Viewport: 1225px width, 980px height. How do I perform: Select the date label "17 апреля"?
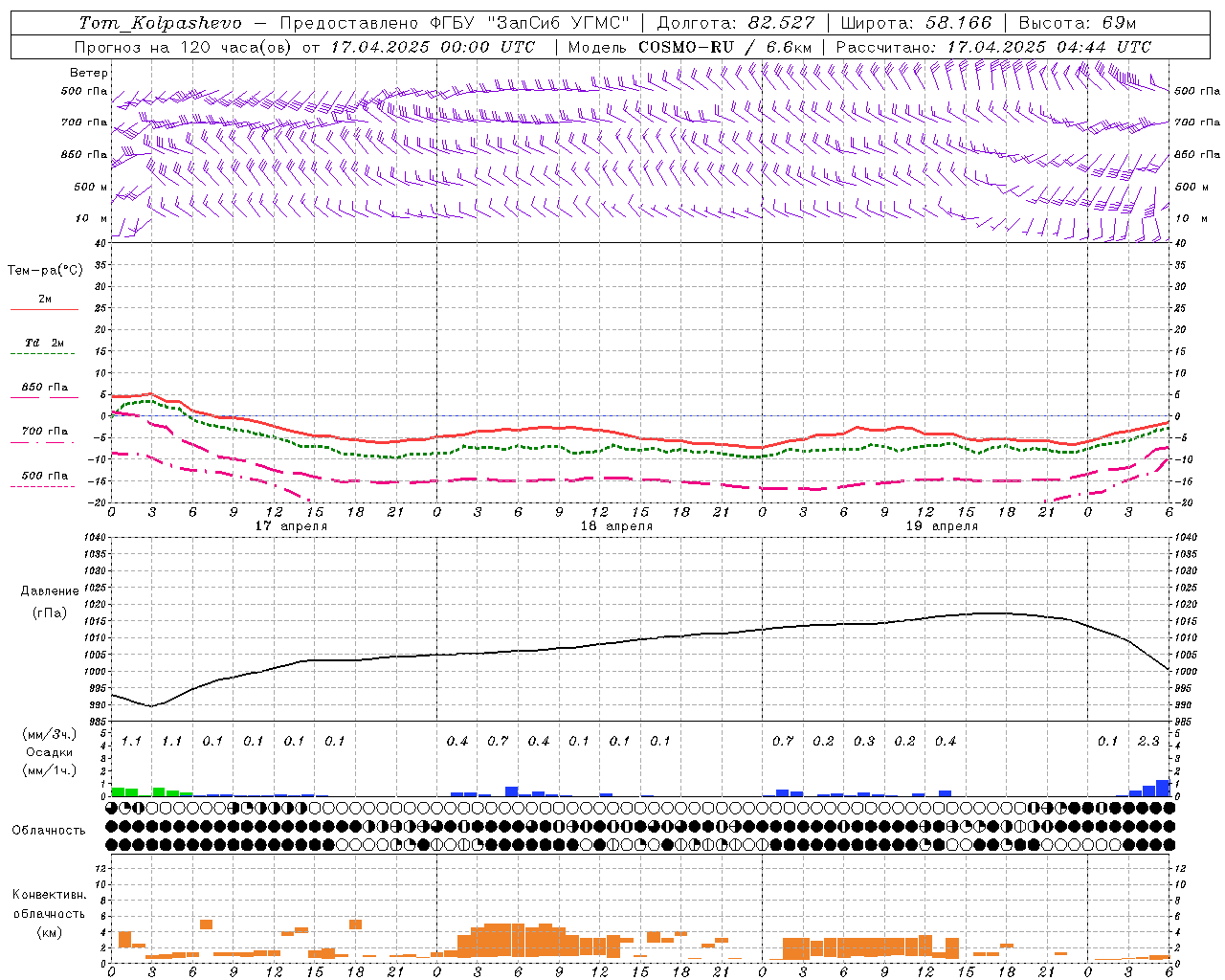tap(291, 526)
